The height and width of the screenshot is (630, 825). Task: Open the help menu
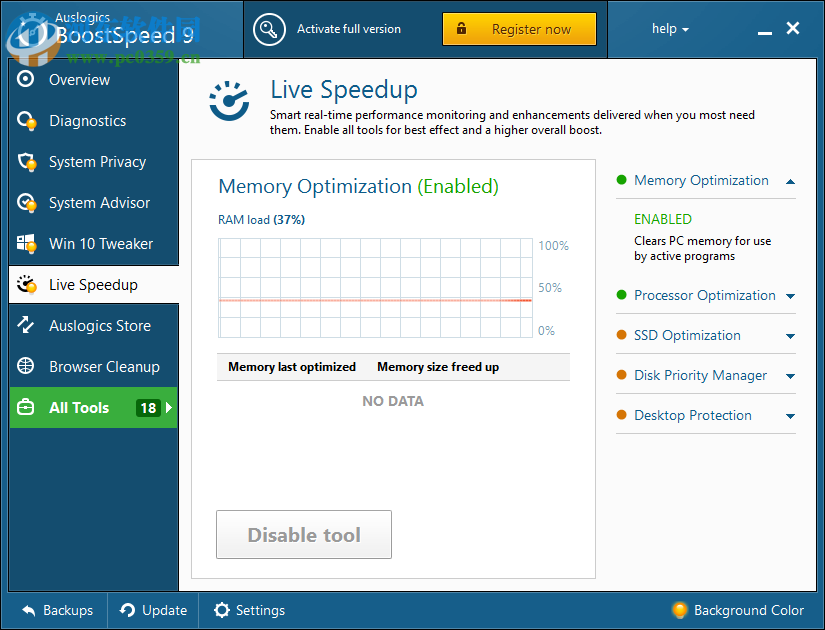click(669, 29)
